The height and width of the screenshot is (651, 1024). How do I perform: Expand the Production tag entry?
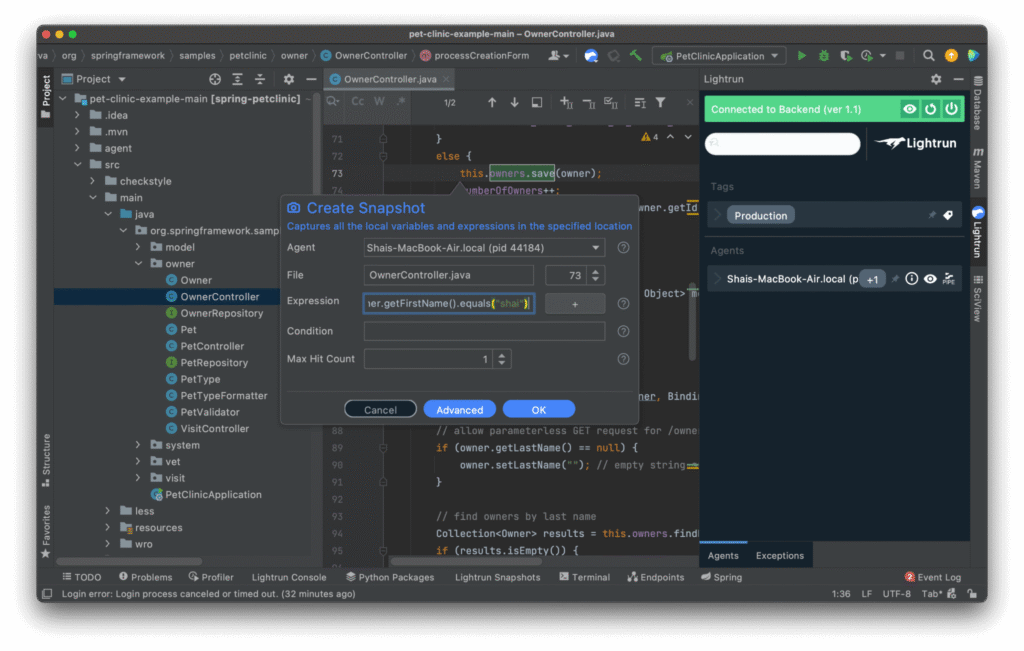pos(718,214)
